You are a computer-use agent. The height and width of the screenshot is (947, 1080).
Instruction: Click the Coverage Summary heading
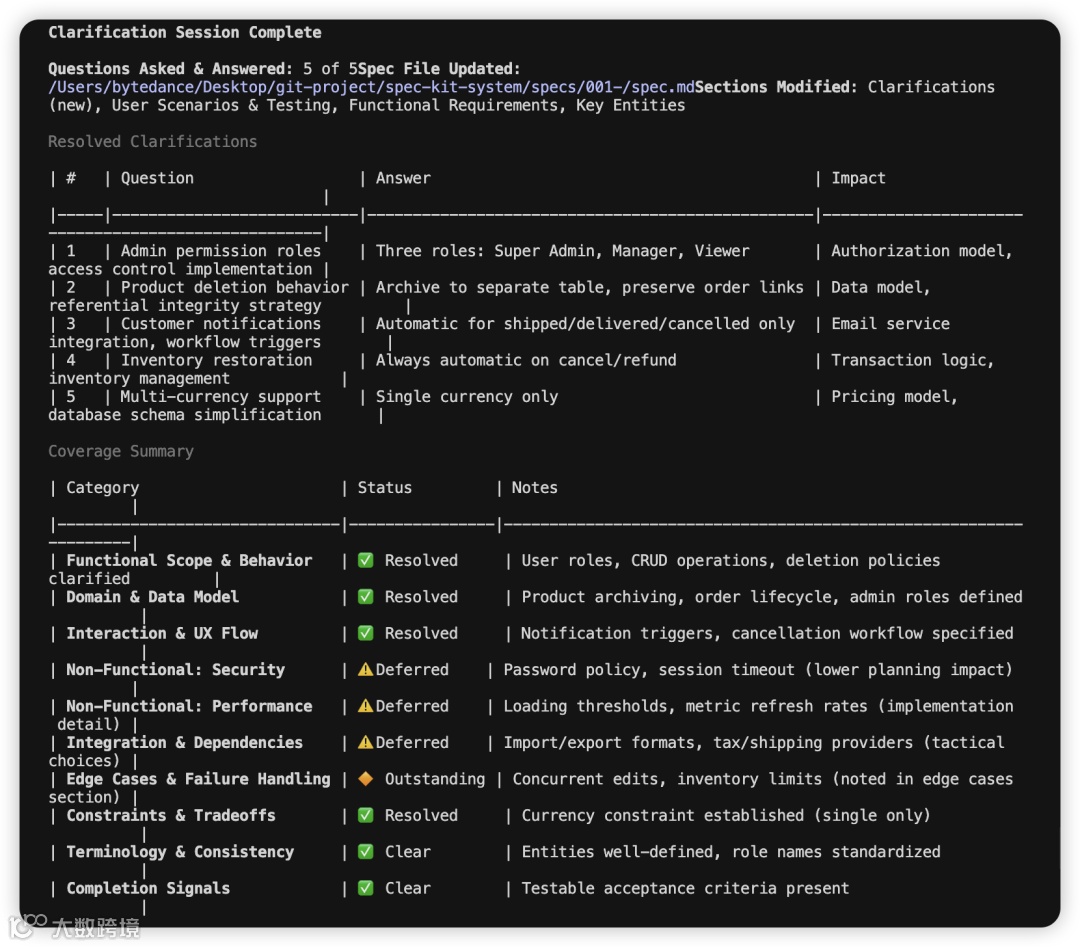click(x=121, y=452)
